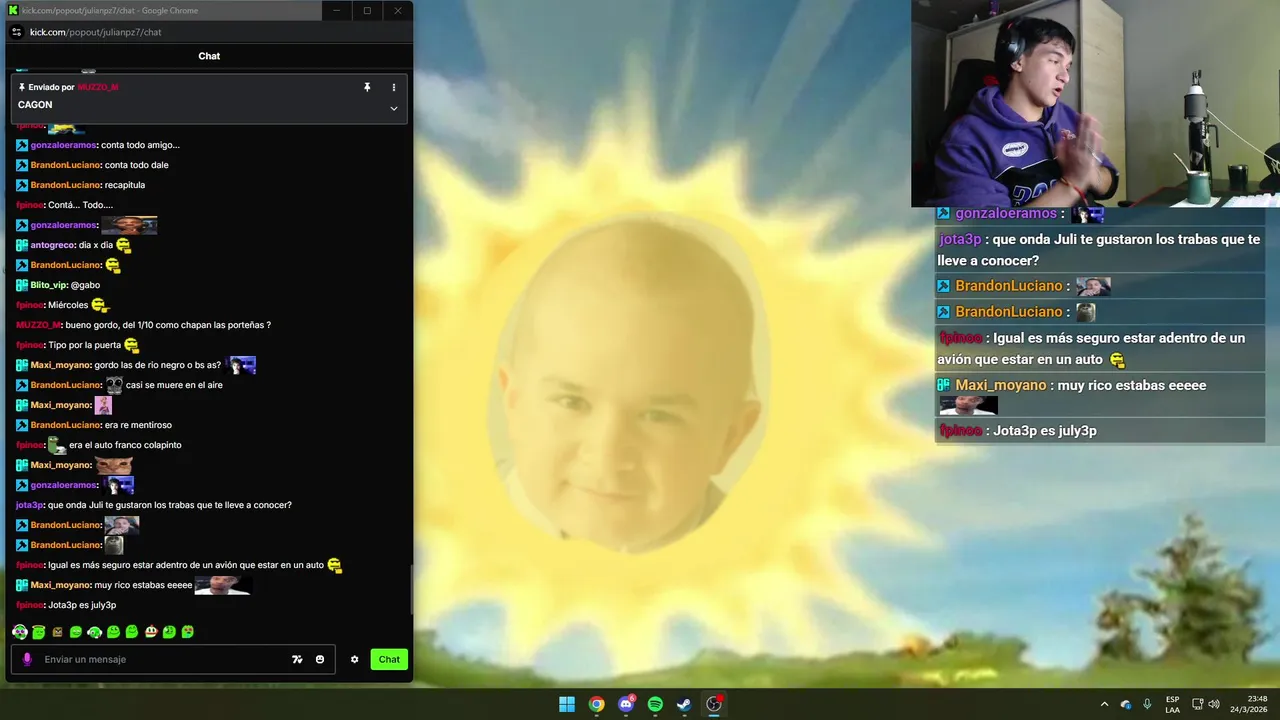Click the laughing emoji after 'Miércoles'

click(x=99, y=305)
